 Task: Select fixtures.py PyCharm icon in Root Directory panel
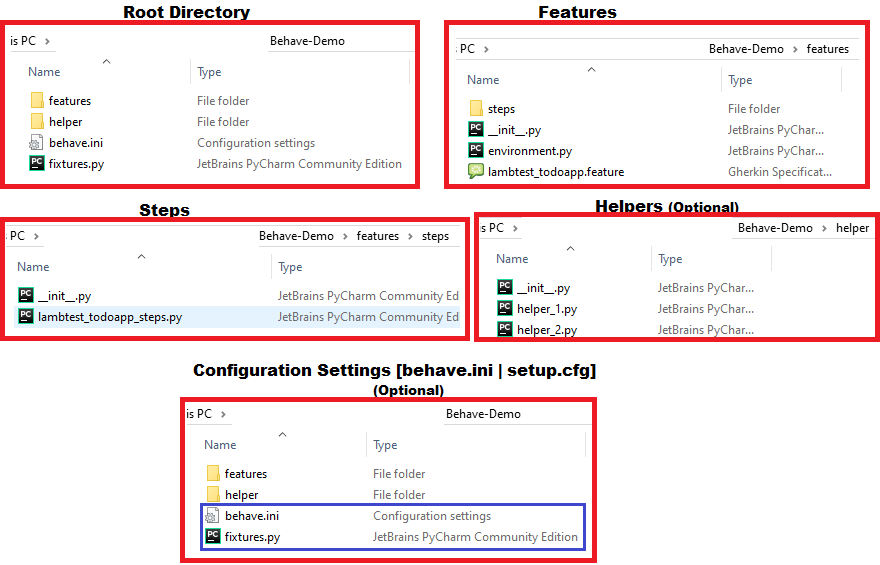(x=36, y=163)
